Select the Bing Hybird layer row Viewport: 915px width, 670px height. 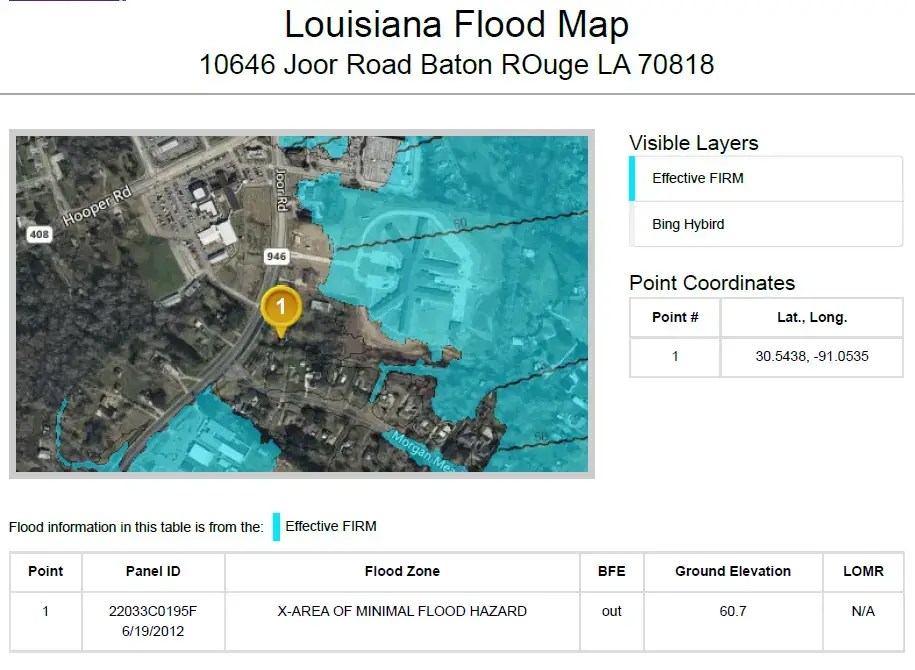click(766, 224)
